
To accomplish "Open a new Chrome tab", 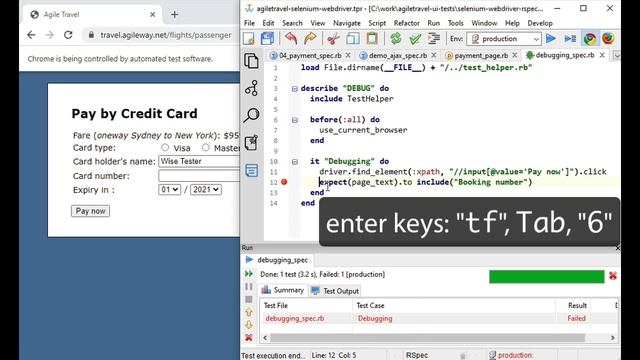I will (175, 15).
